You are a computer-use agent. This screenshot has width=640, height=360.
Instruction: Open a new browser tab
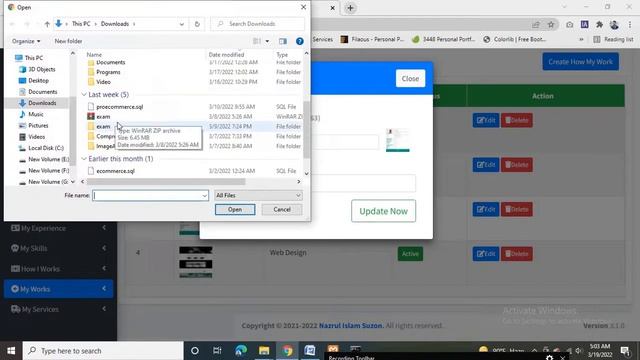pyautogui.click(x=350, y=8)
